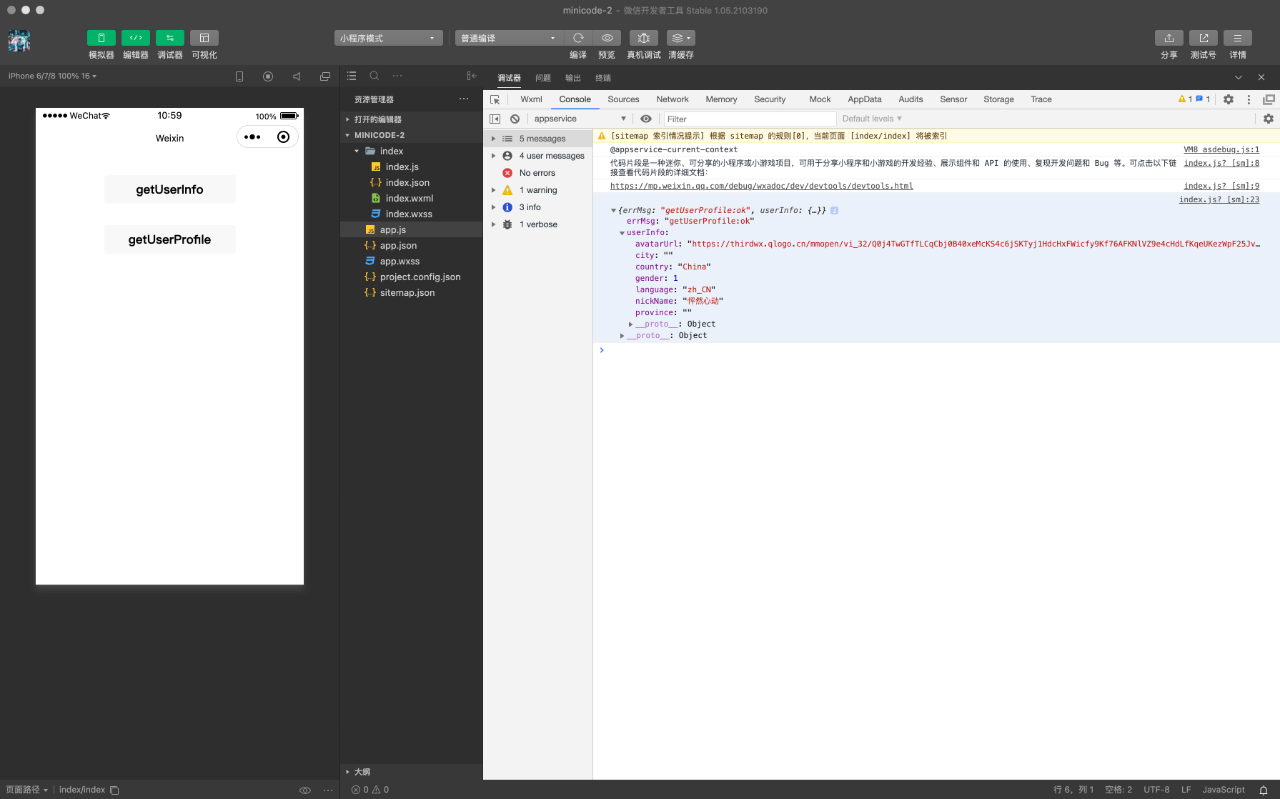
Task: Switch to the AppData tab
Action: tap(864, 99)
